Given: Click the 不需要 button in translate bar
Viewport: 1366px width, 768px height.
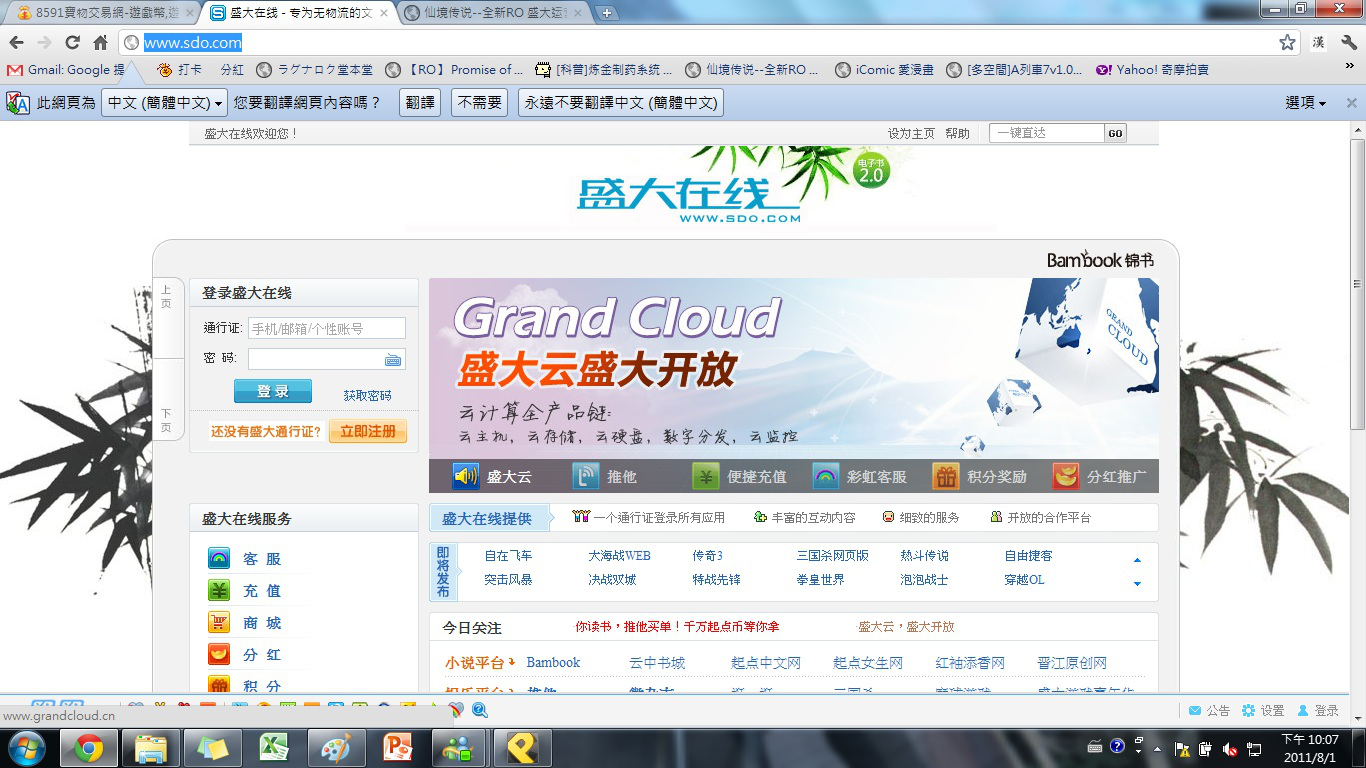Looking at the screenshot, I should pyautogui.click(x=479, y=103).
